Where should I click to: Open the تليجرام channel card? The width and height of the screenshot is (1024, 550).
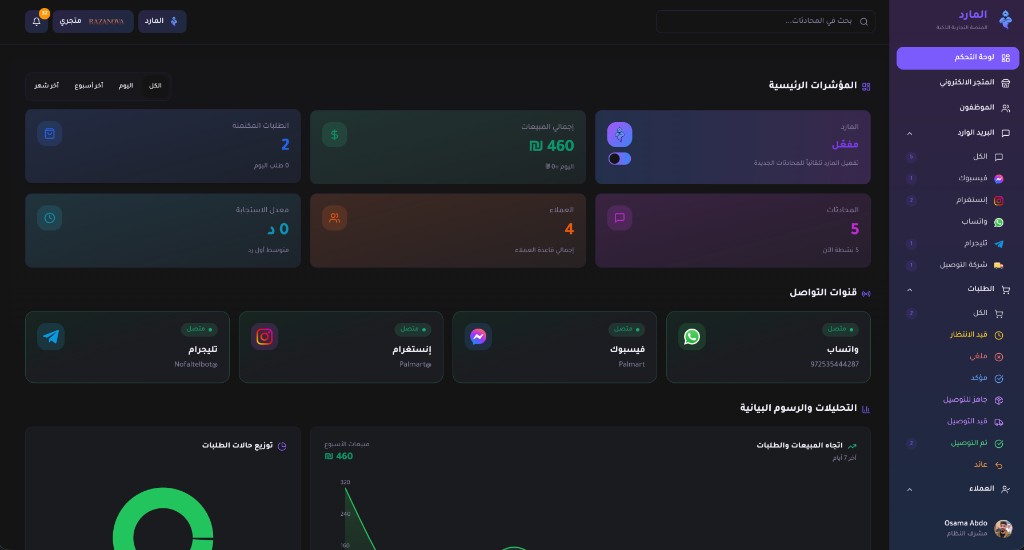(127, 347)
